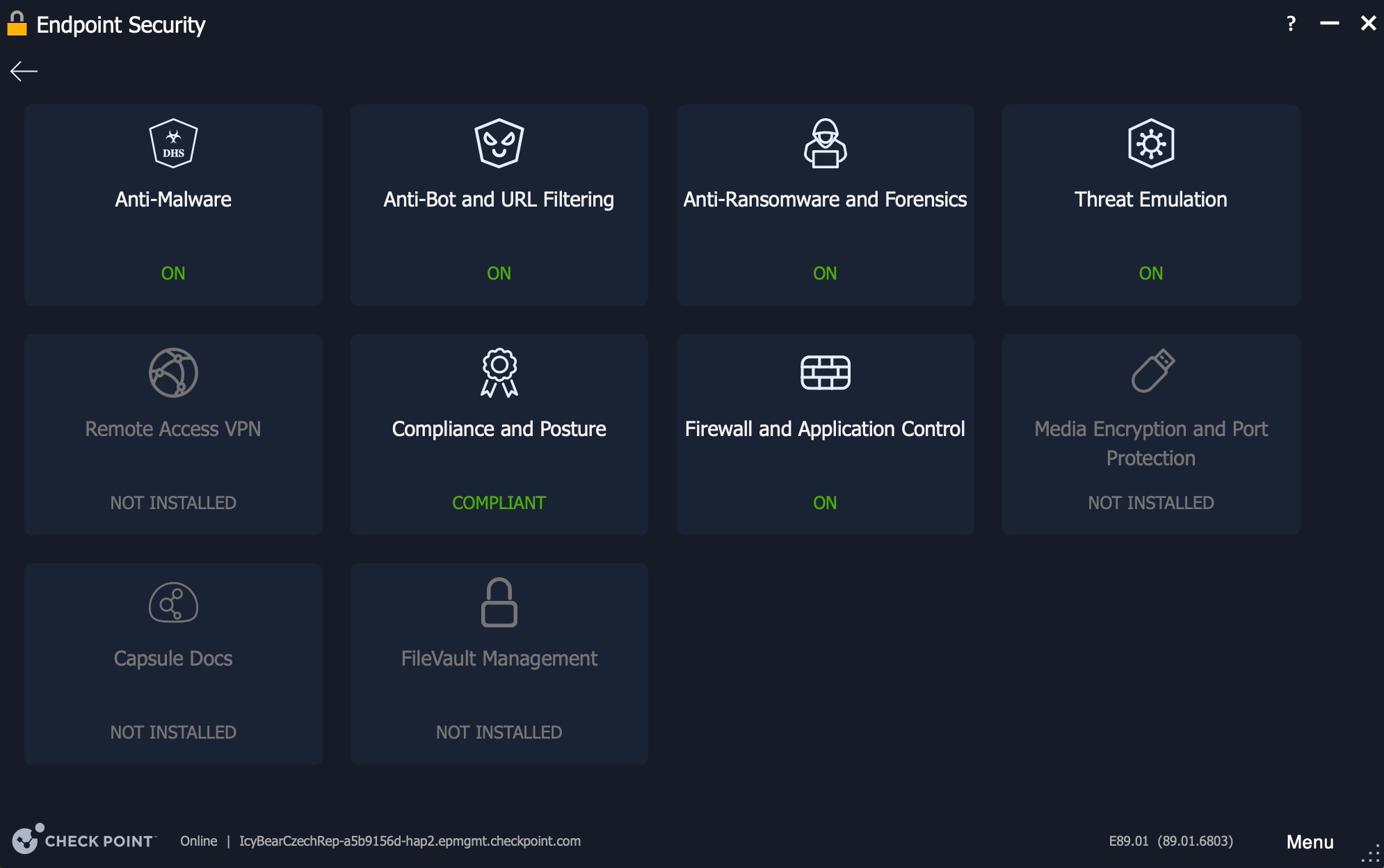Select the Remote Access VPN label
Image resolution: width=1384 pixels, height=868 pixels.
click(x=173, y=429)
